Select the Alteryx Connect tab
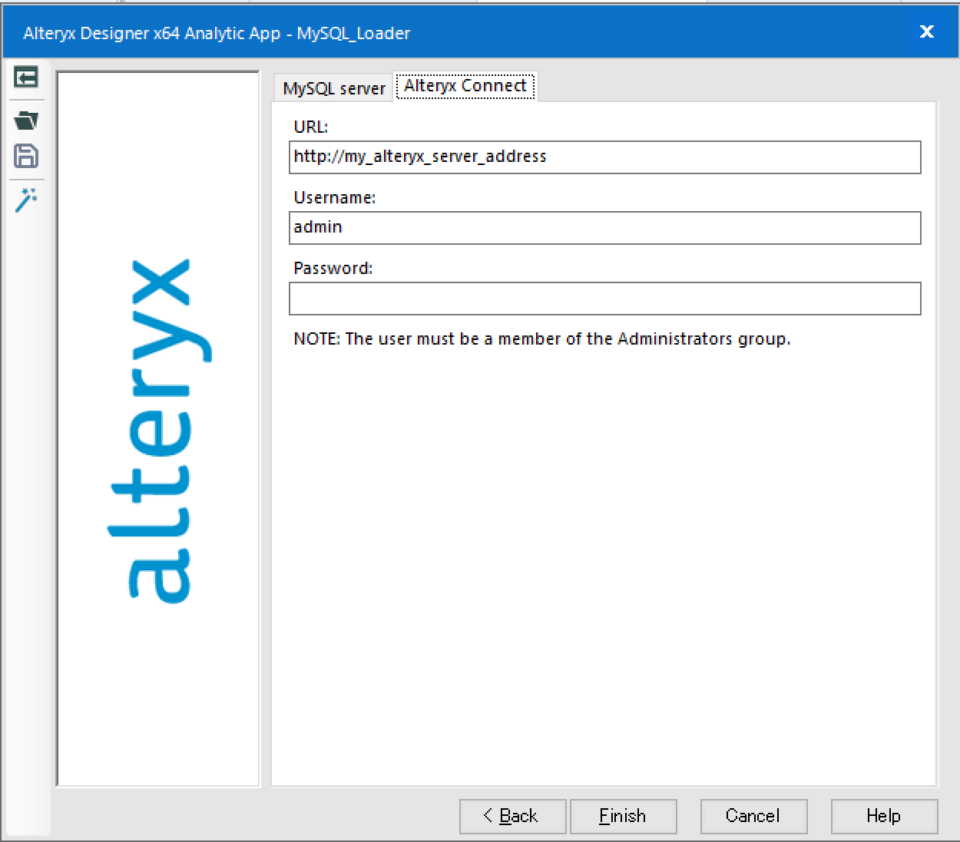The width and height of the screenshot is (960, 842). point(465,86)
